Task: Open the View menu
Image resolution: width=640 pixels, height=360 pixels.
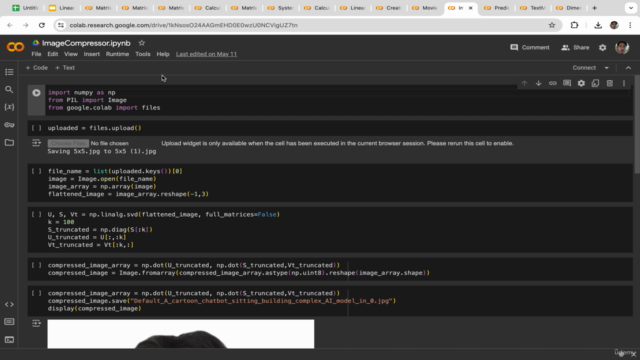Action: coord(71,54)
